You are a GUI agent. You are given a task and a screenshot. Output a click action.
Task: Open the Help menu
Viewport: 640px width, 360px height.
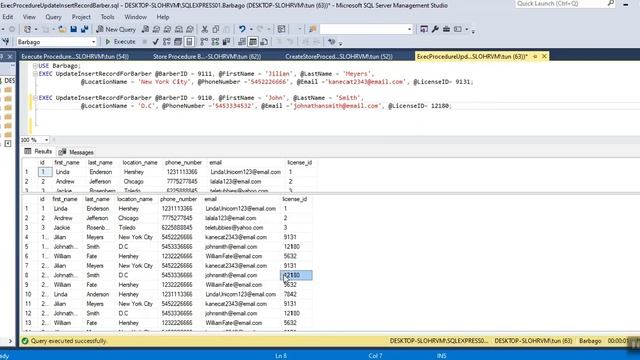pos(163,17)
